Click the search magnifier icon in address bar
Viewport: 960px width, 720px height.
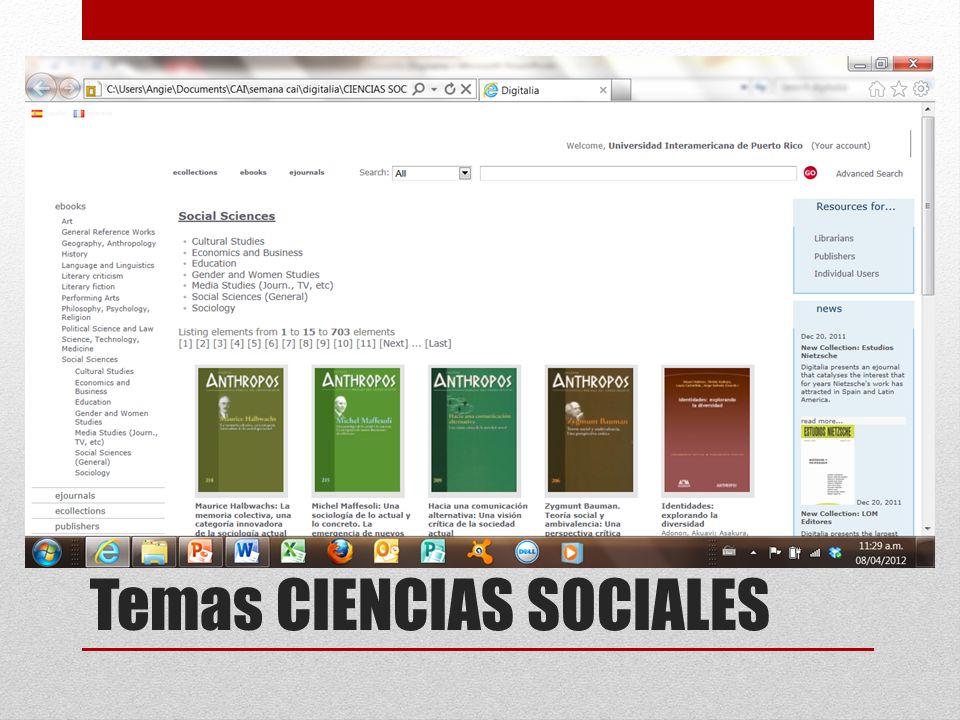click(419, 89)
